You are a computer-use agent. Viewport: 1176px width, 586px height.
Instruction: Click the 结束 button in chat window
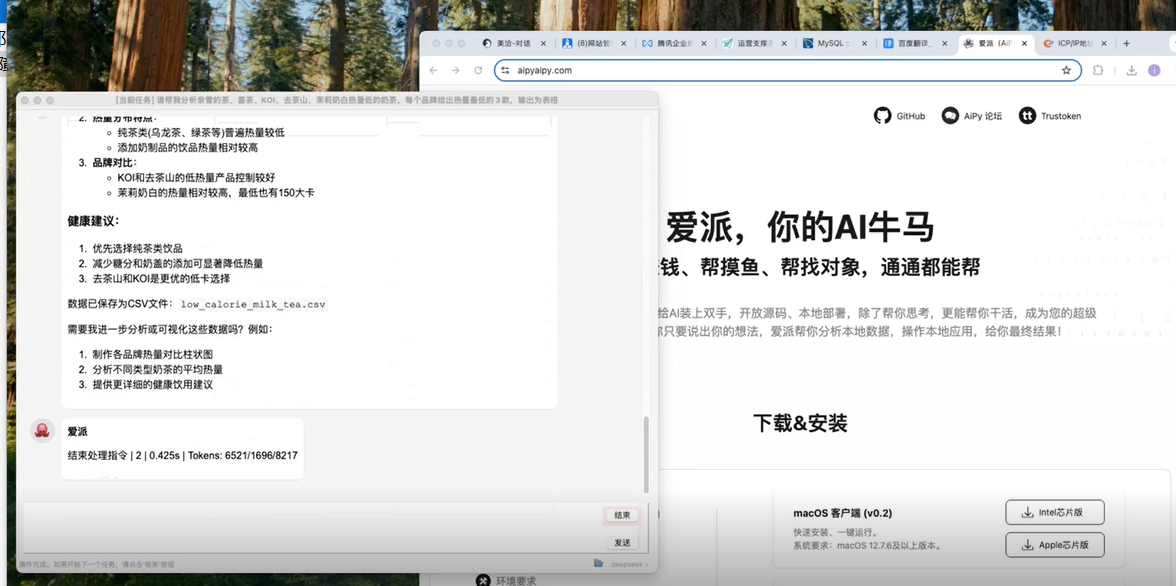[622, 515]
